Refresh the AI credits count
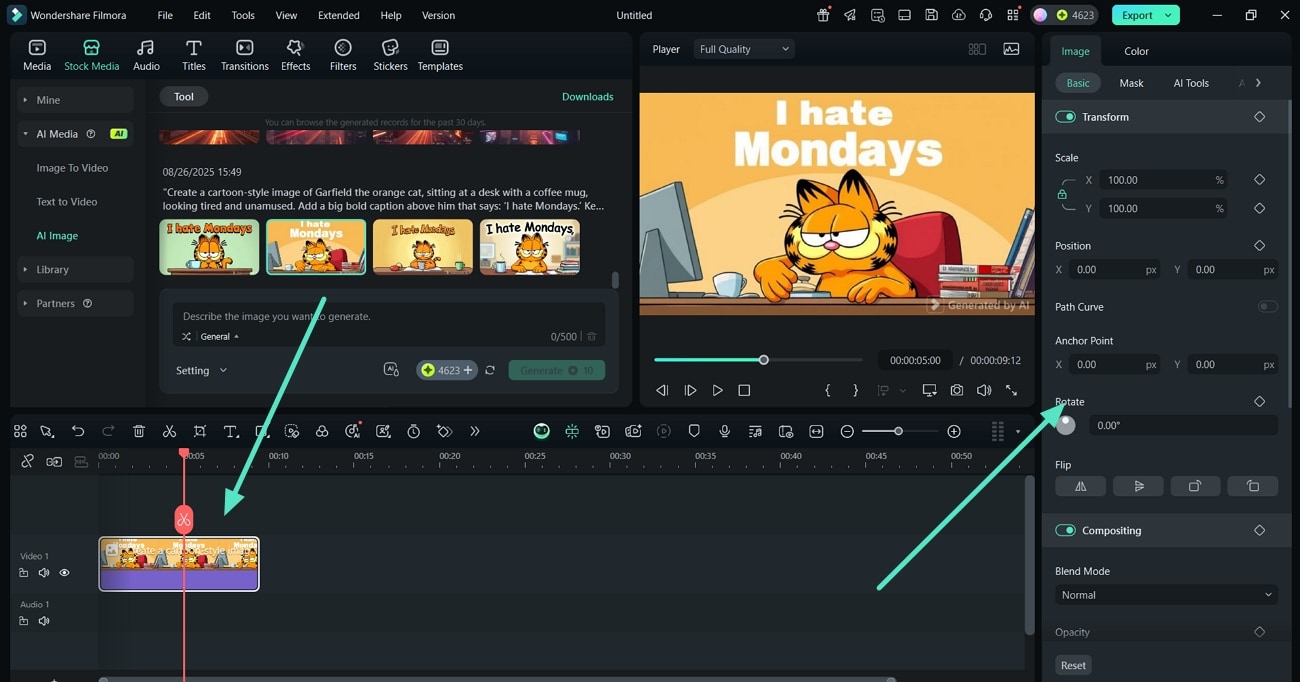Image resolution: width=1300 pixels, height=682 pixels. [490, 370]
